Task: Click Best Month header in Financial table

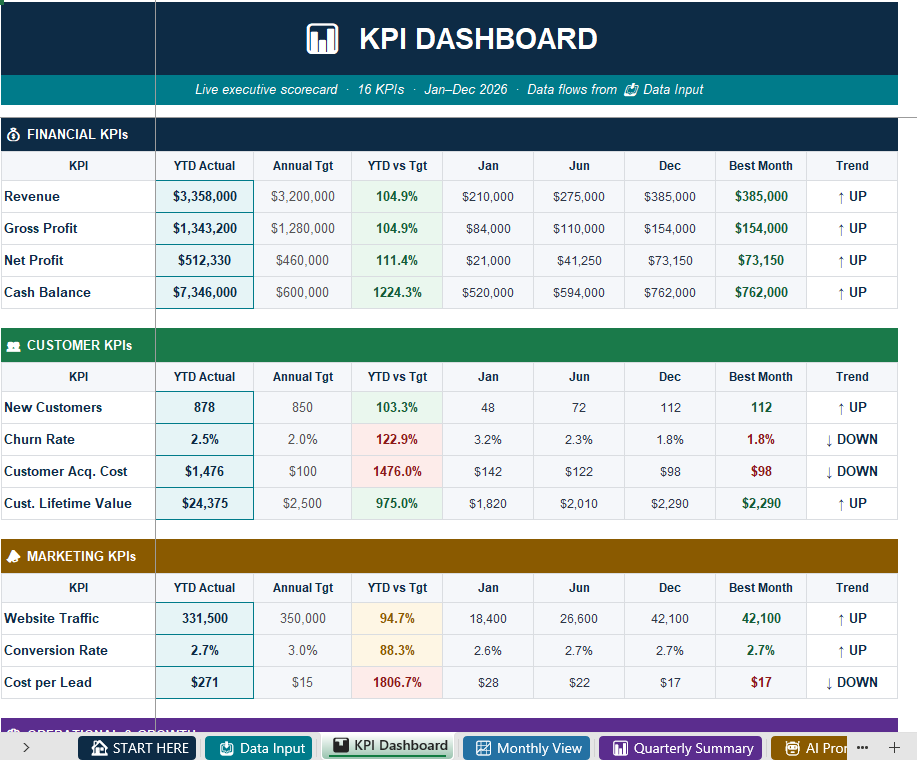Action: (x=761, y=166)
